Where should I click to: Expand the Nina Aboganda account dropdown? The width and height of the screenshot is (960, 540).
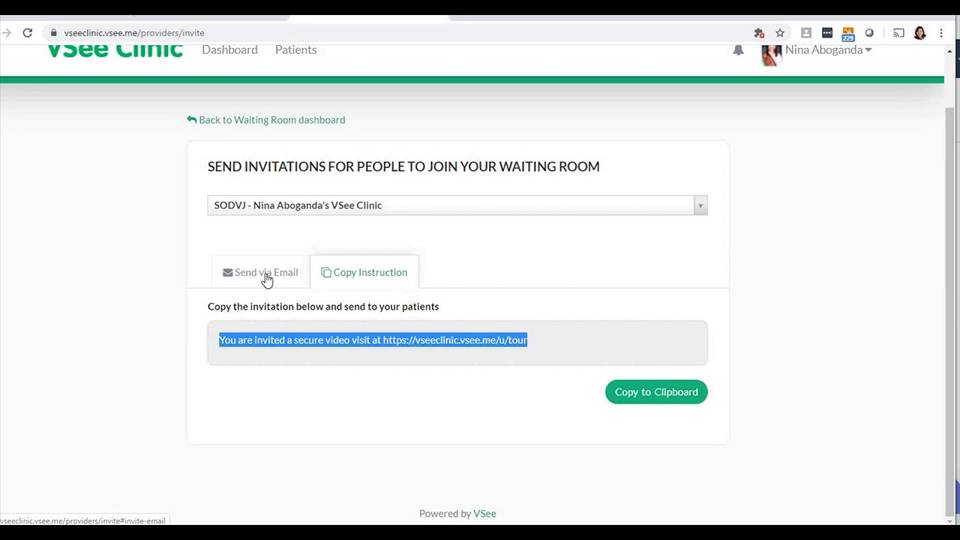828,50
